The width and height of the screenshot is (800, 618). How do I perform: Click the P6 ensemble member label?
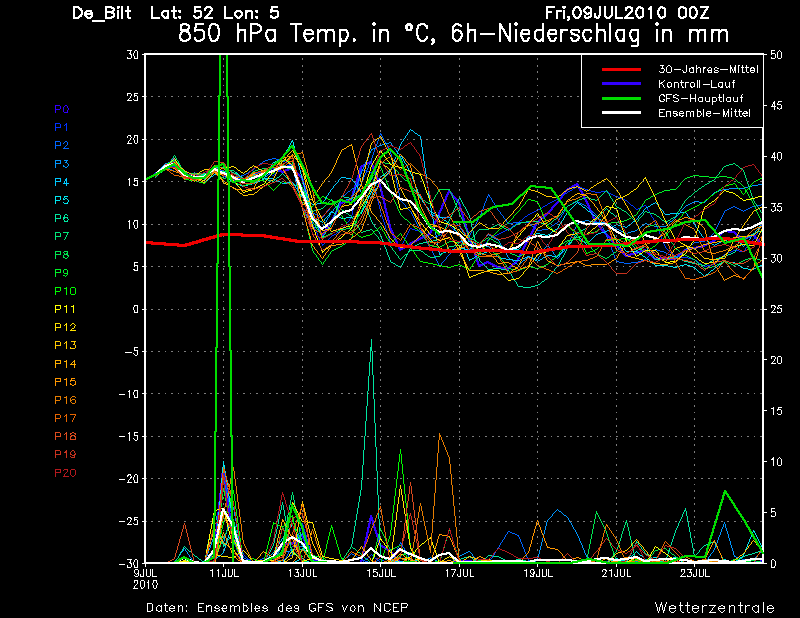coord(62,218)
